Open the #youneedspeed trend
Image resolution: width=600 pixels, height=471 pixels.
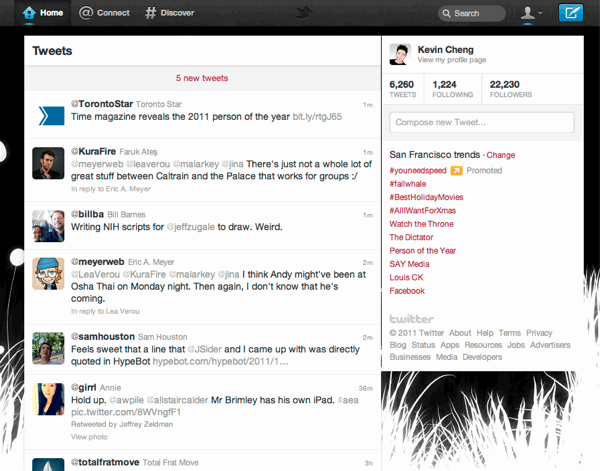tap(418, 171)
